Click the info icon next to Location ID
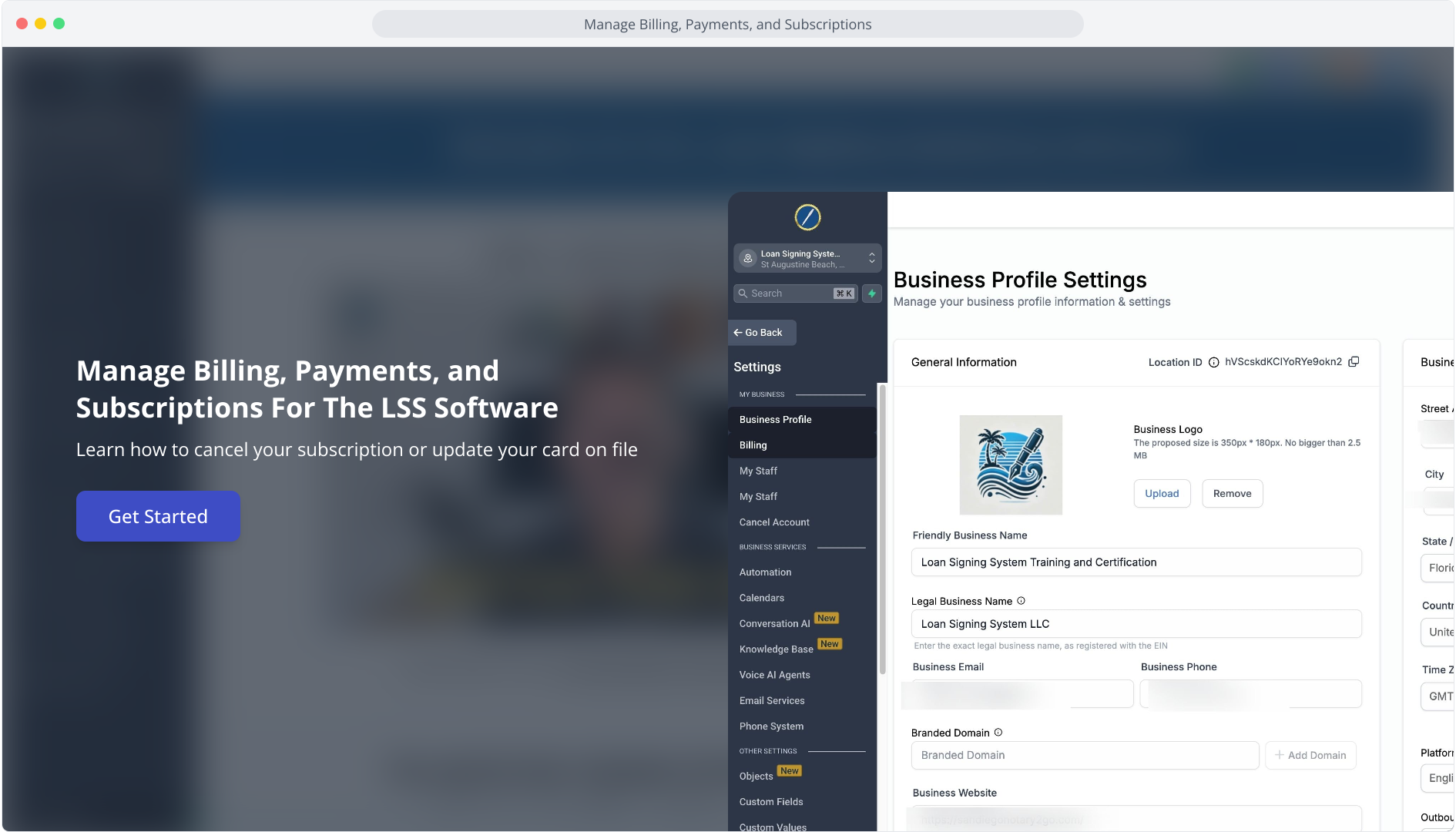The image size is (1456, 832). pos(1213,362)
